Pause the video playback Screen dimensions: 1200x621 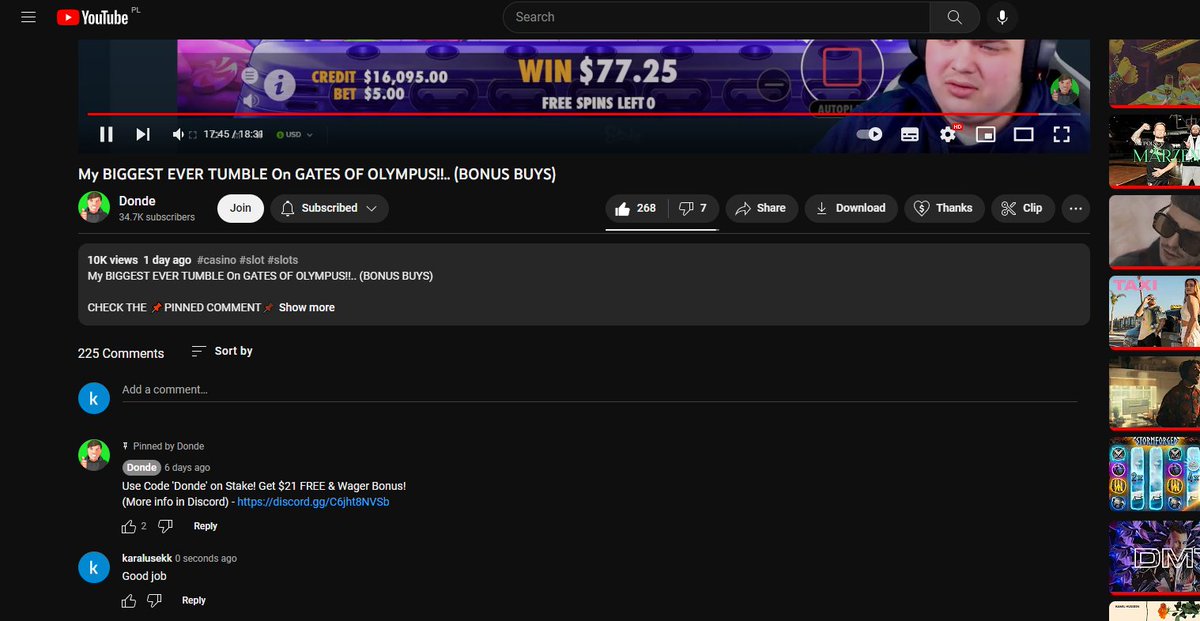(106, 134)
